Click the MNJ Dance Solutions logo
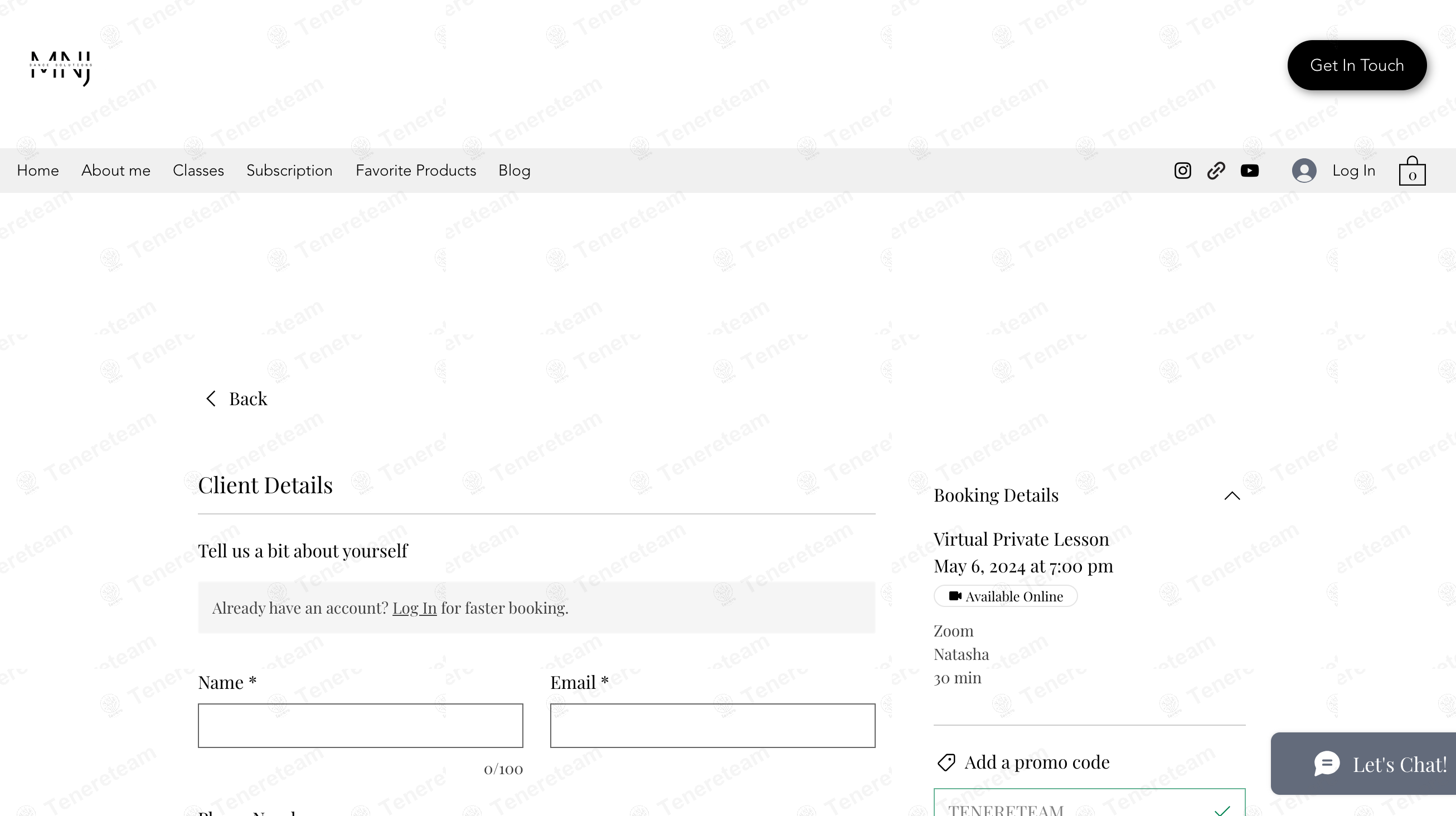This screenshot has height=816, width=1456. (x=61, y=68)
